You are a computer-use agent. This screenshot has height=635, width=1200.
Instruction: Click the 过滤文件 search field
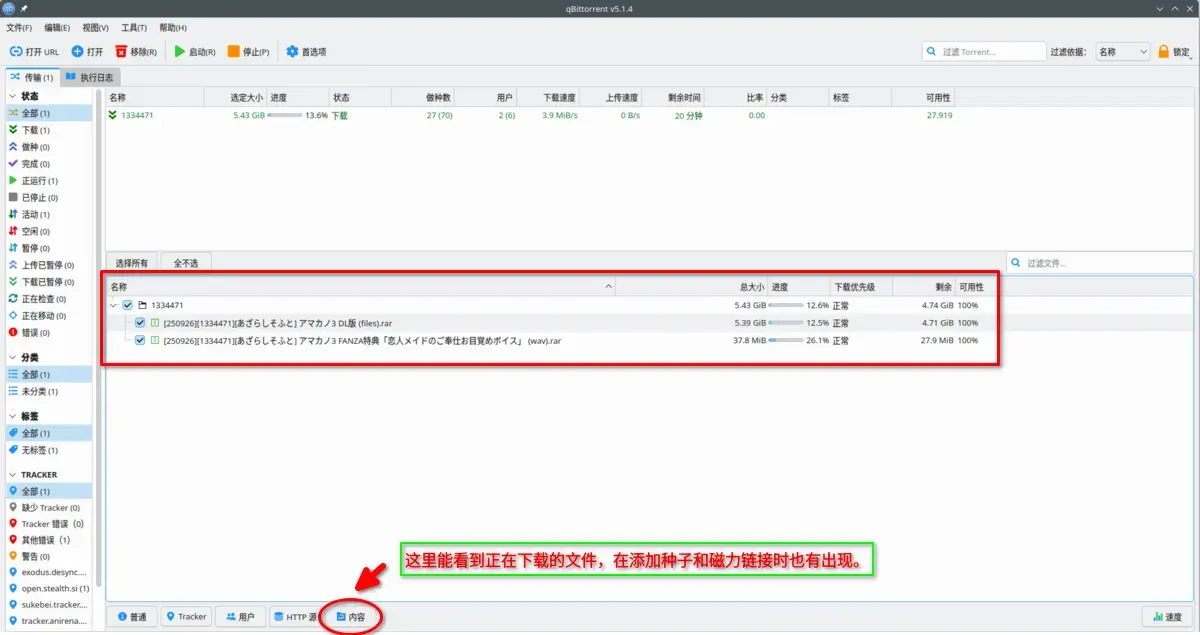(x=1100, y=263)
